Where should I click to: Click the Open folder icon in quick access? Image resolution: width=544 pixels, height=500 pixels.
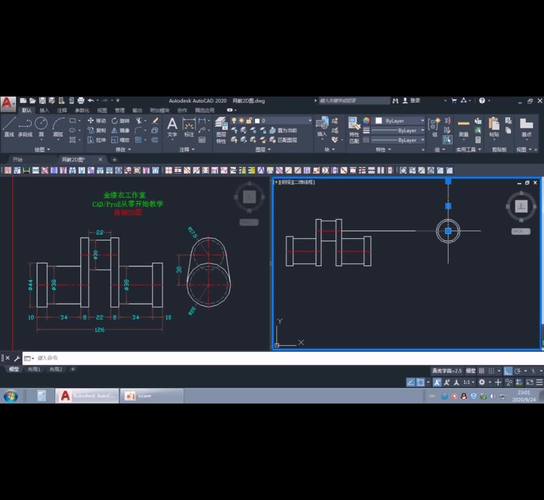33,101
